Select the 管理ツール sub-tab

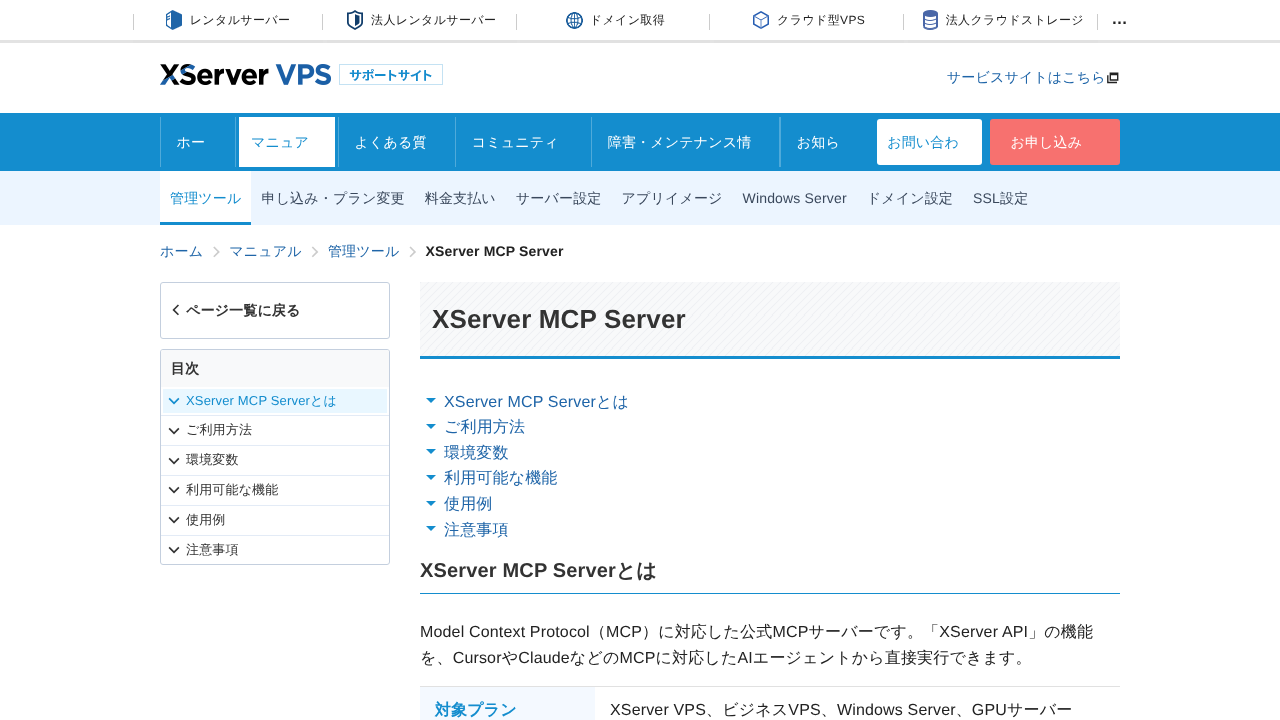[205, 198]
